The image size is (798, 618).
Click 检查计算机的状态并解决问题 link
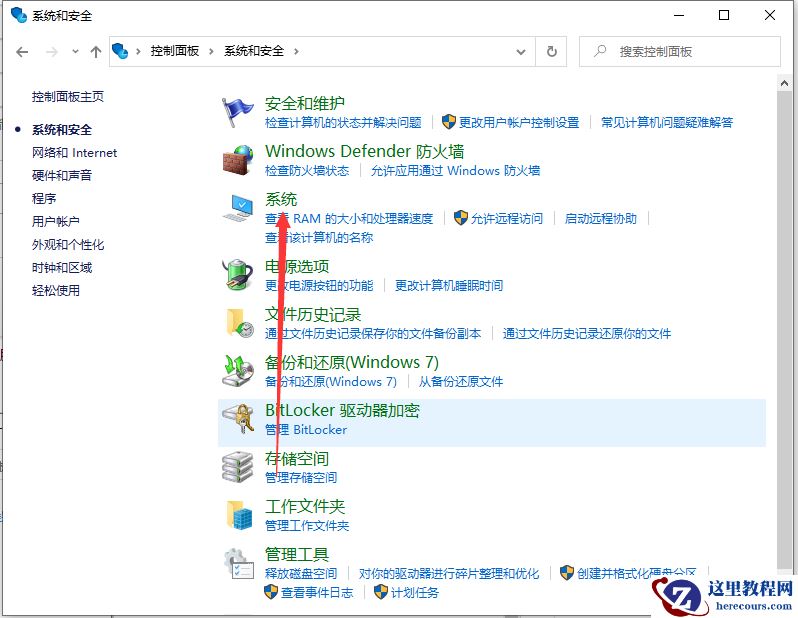[x=343, y=123]
